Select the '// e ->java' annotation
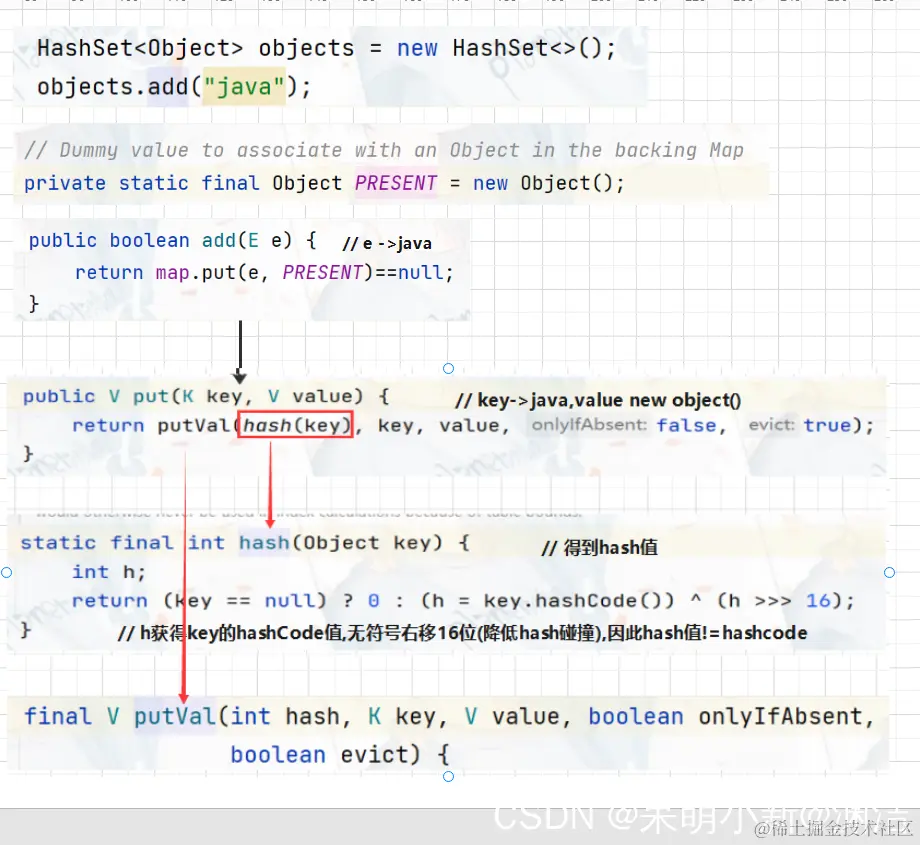Screen dimensions: 920x845 (x=387, y=243)
